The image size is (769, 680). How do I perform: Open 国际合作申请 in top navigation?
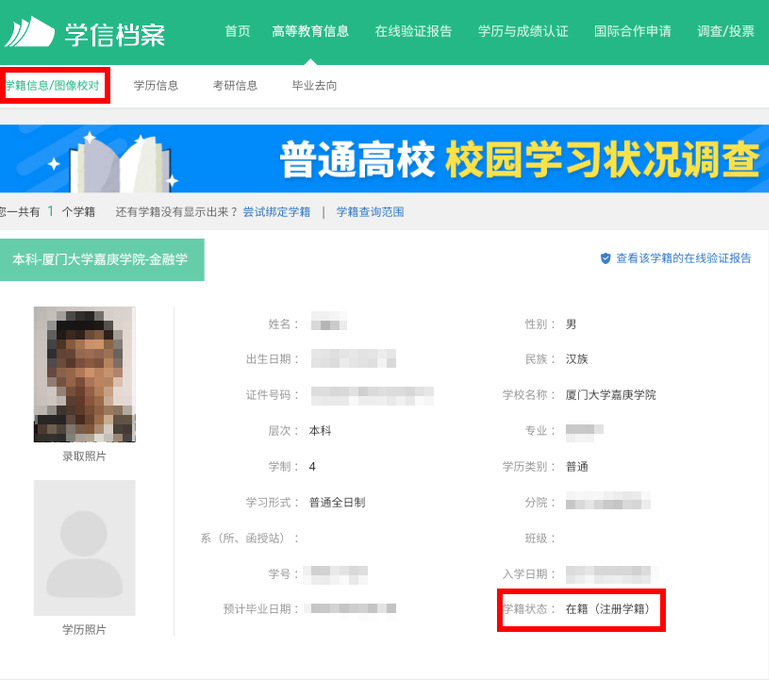(632, 32)
